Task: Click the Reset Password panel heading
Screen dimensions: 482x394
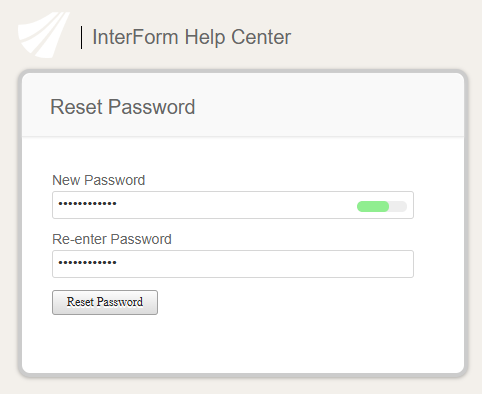Action: [x=123, y=107]
